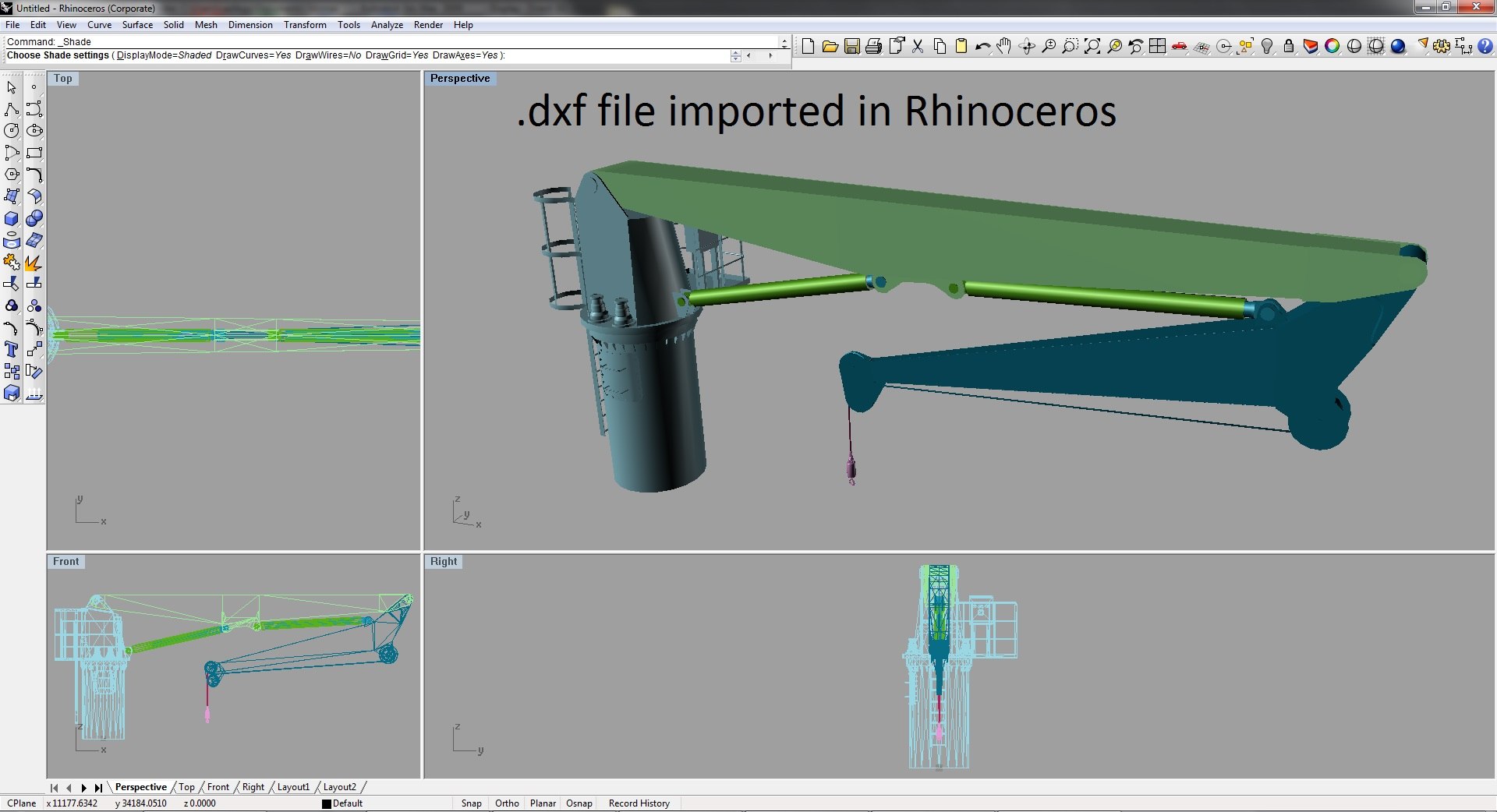Choose the Box solid tool
Viewport: 1497px width, 812px height.
12,219
